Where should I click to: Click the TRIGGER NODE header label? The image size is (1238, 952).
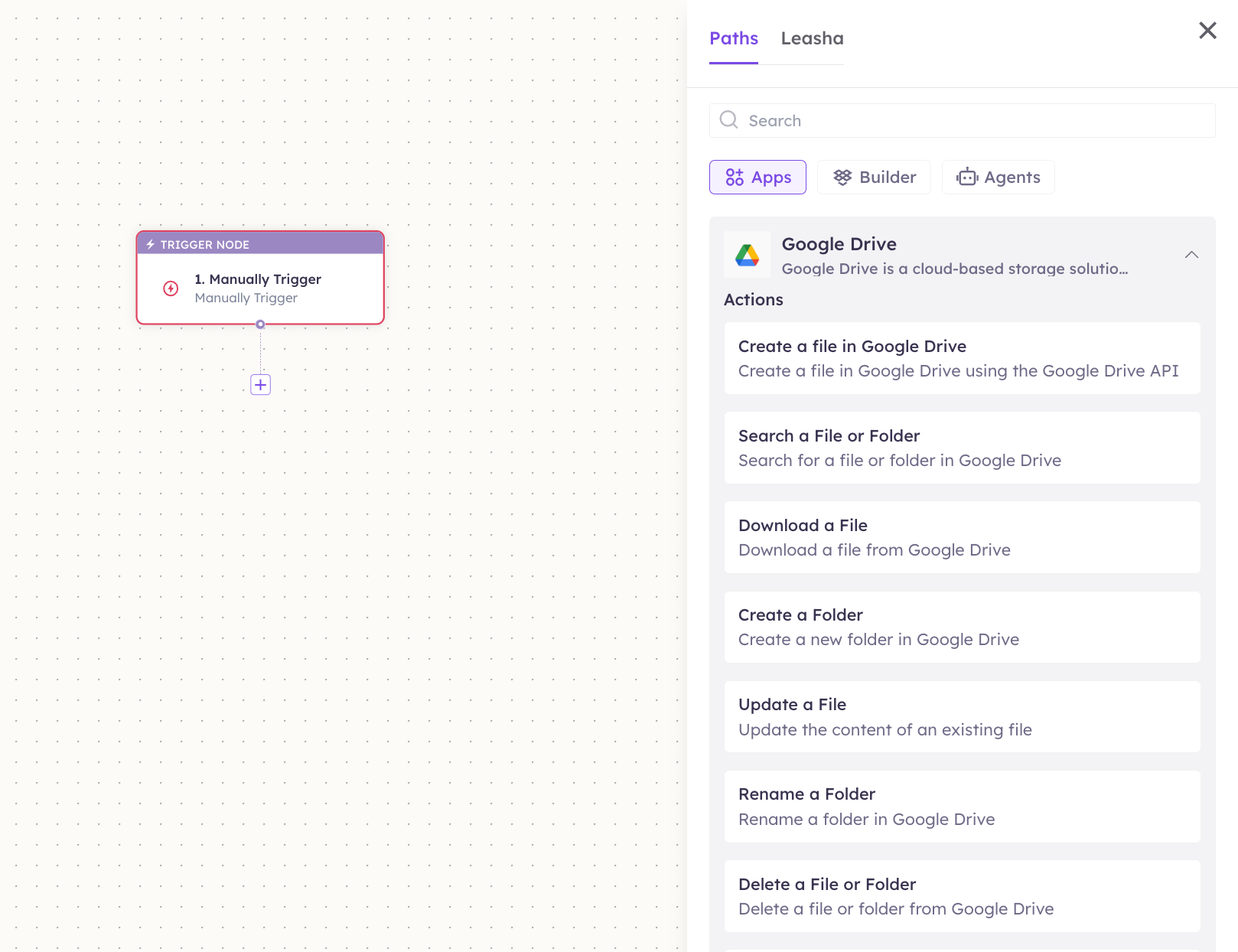[x=204, y=245]
